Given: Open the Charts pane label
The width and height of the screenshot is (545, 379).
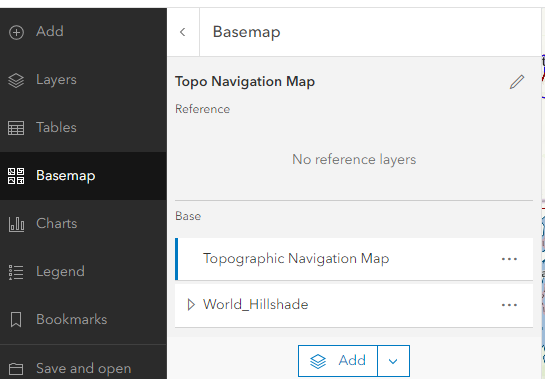Looking at the screenshot, I should 57,223.
